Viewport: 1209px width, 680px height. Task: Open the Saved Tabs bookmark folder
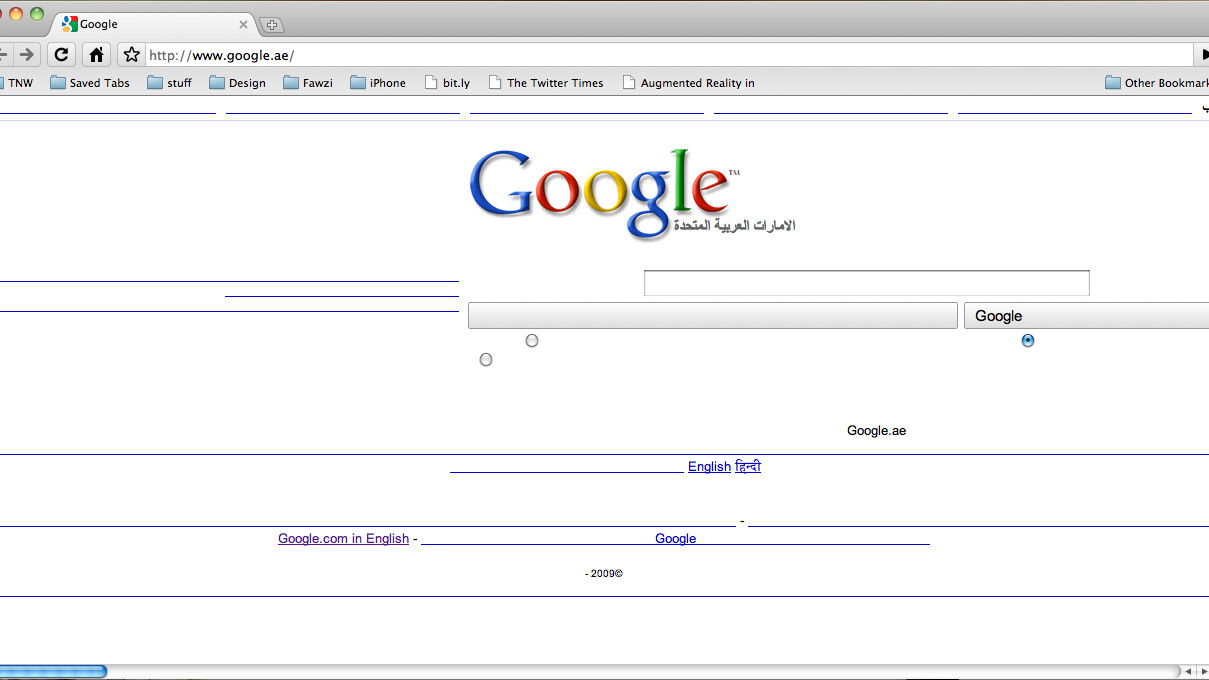(x=89, y=83)
